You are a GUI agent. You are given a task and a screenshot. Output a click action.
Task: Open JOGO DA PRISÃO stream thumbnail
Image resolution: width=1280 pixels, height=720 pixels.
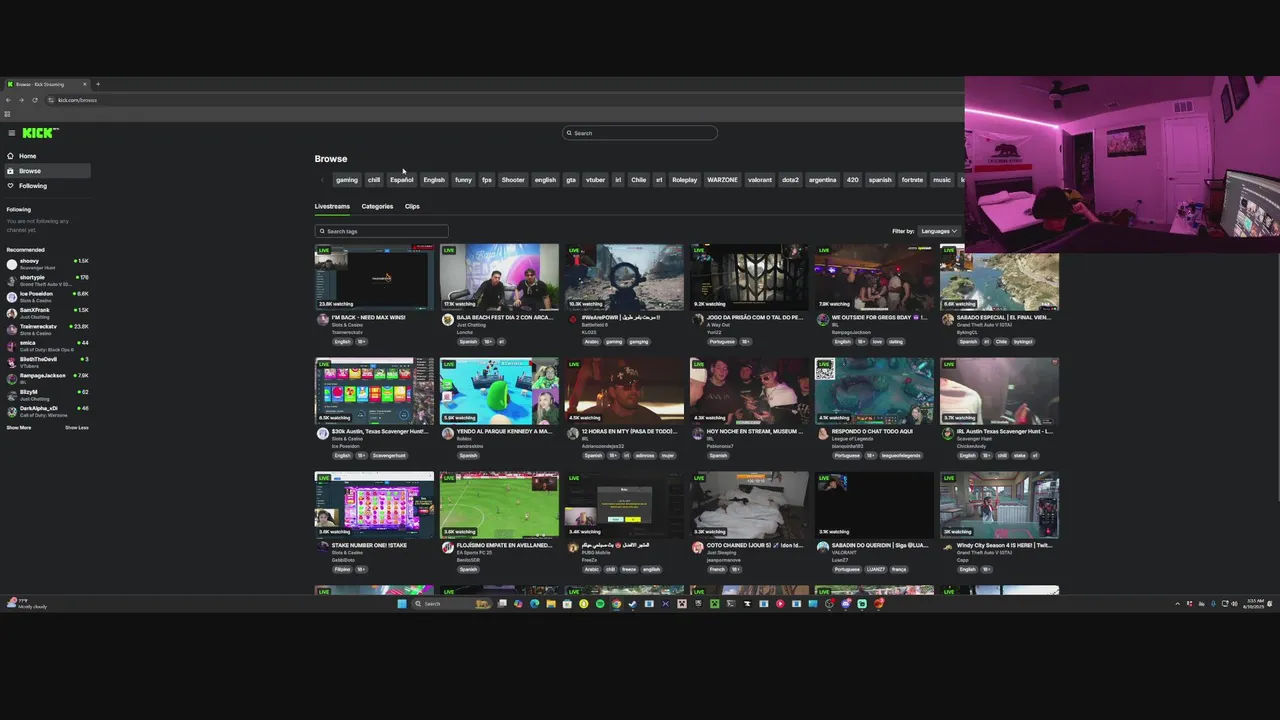[x=749, y=277]
